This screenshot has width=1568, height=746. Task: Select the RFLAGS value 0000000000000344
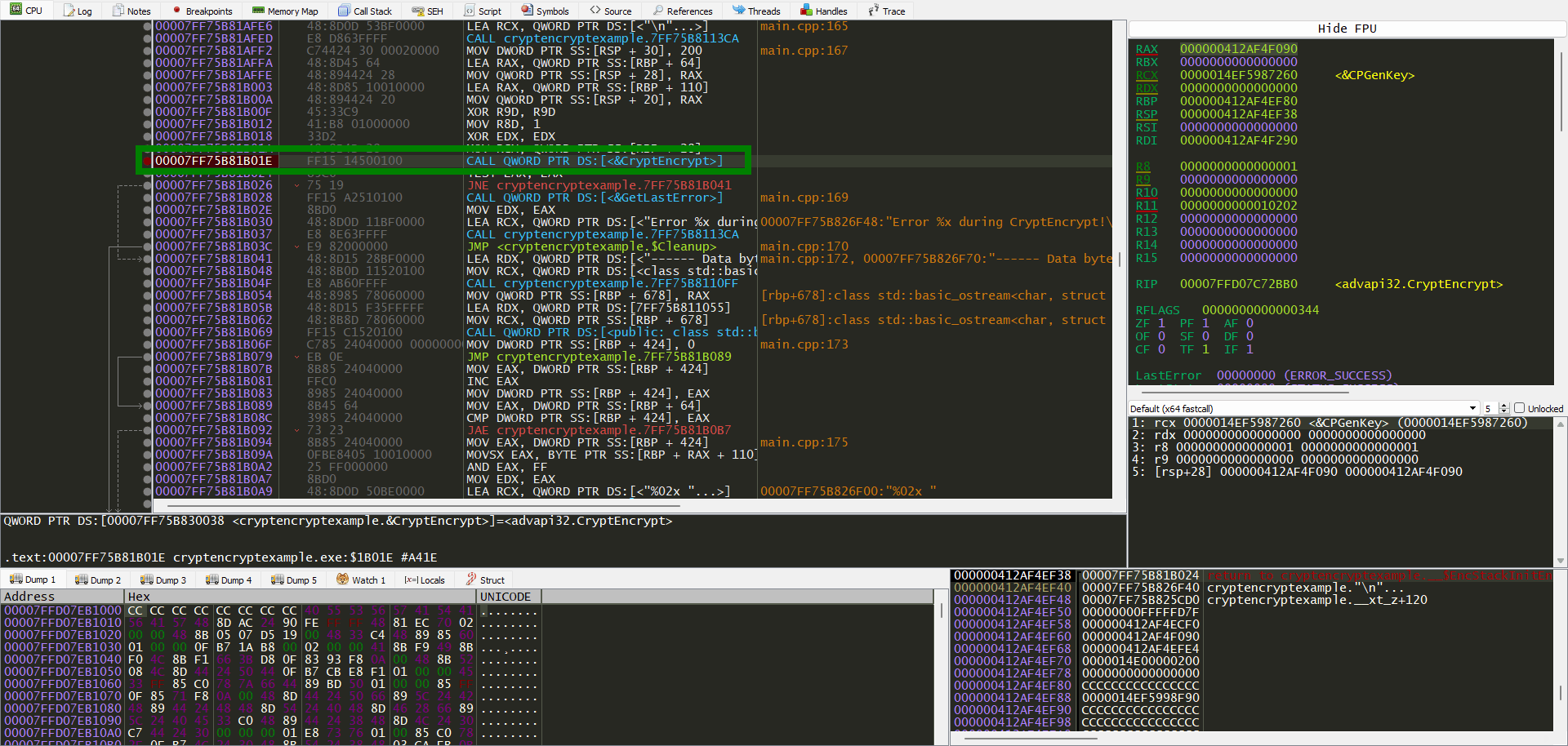click(1260, 310)
